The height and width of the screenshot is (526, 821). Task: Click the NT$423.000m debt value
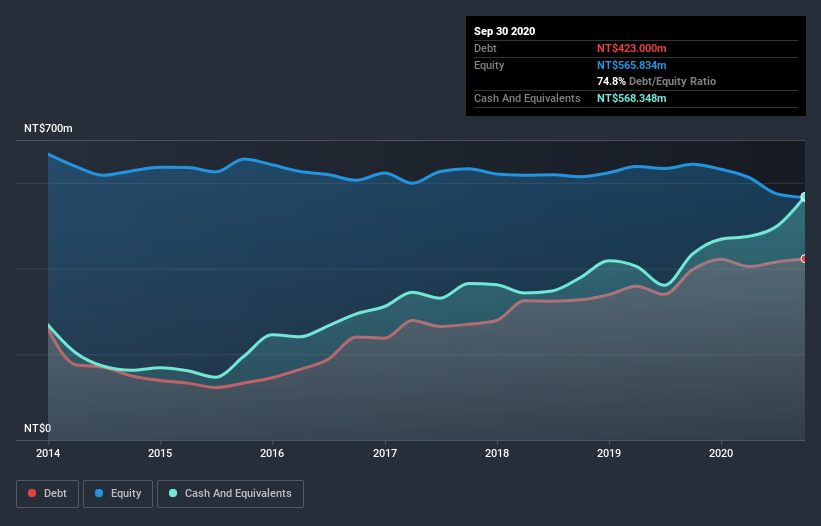pyautogui.click(x=631, y=48)
